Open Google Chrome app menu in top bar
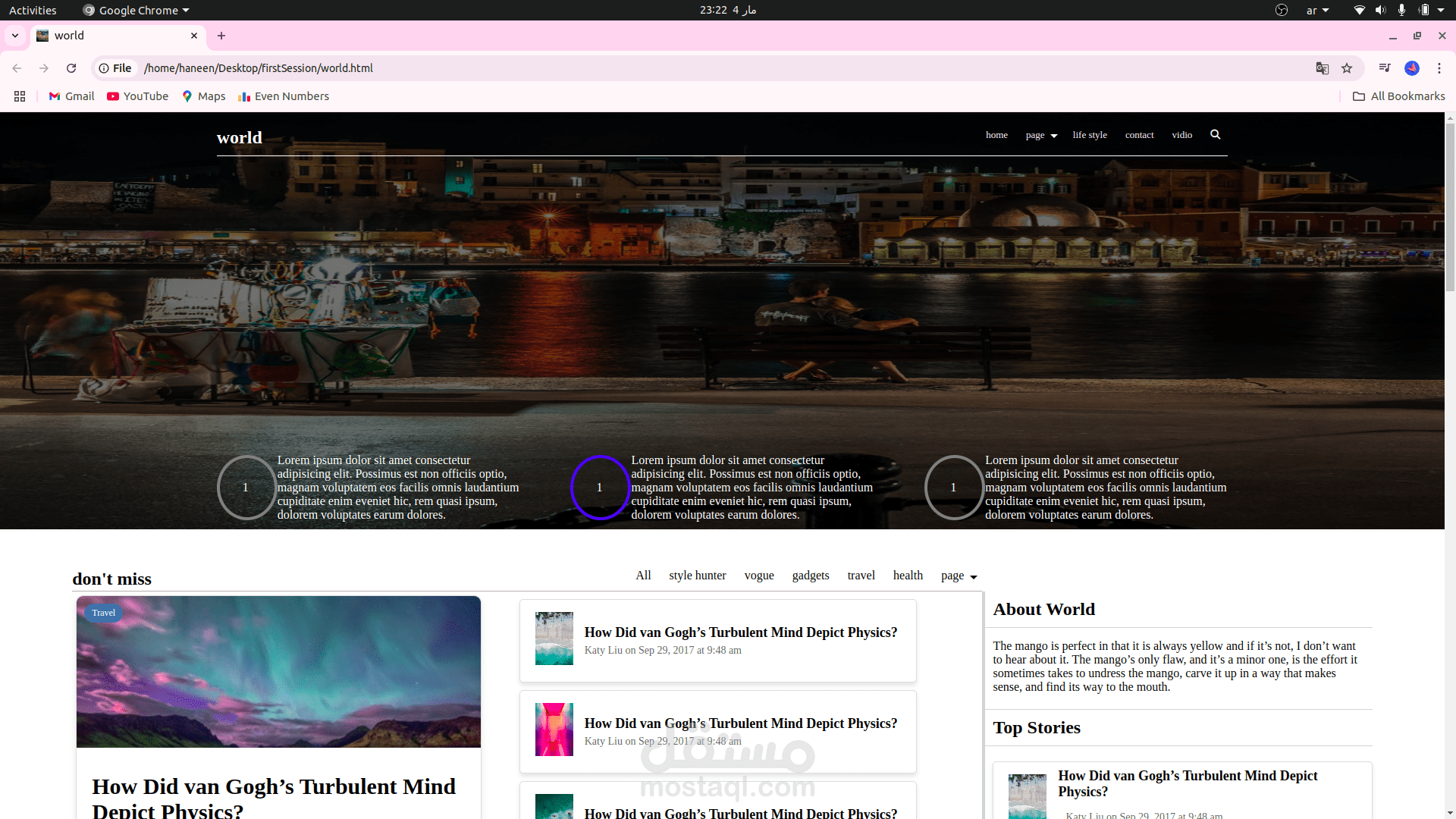This screenshot has height=819, width=1456. (x=136, y=10)
